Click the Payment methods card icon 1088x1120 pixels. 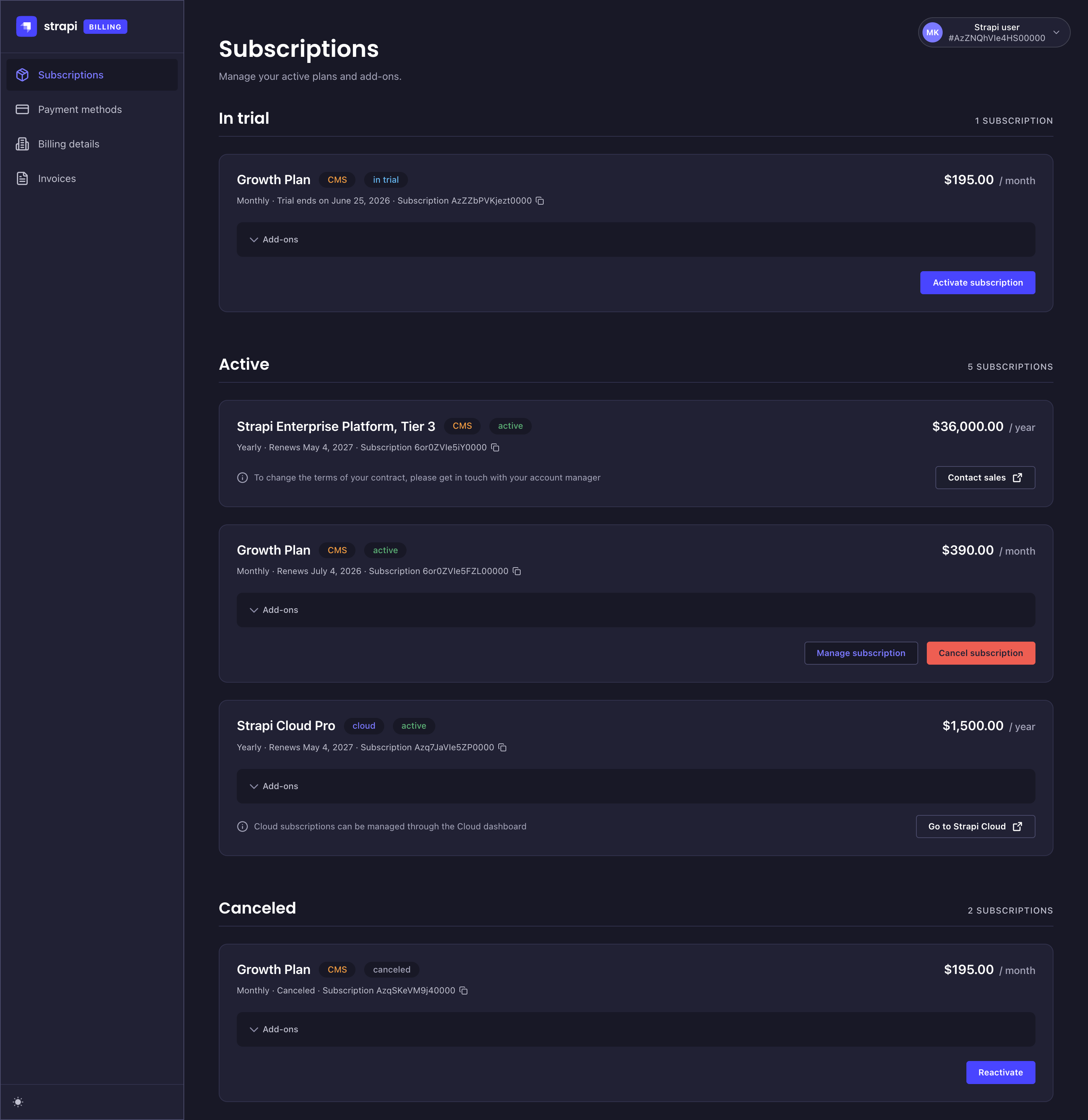pos(22,109)
